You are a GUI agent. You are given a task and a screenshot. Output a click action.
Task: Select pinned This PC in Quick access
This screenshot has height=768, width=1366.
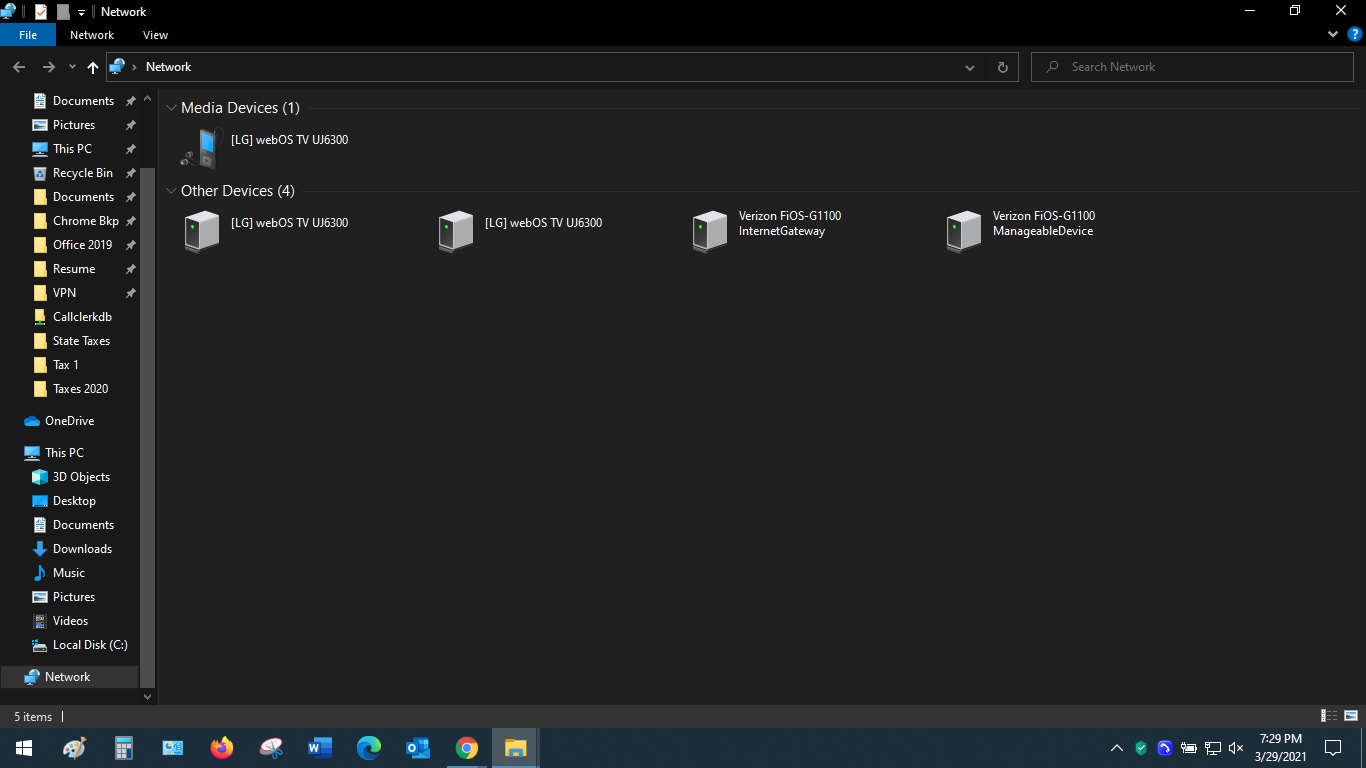coord(72,149)
